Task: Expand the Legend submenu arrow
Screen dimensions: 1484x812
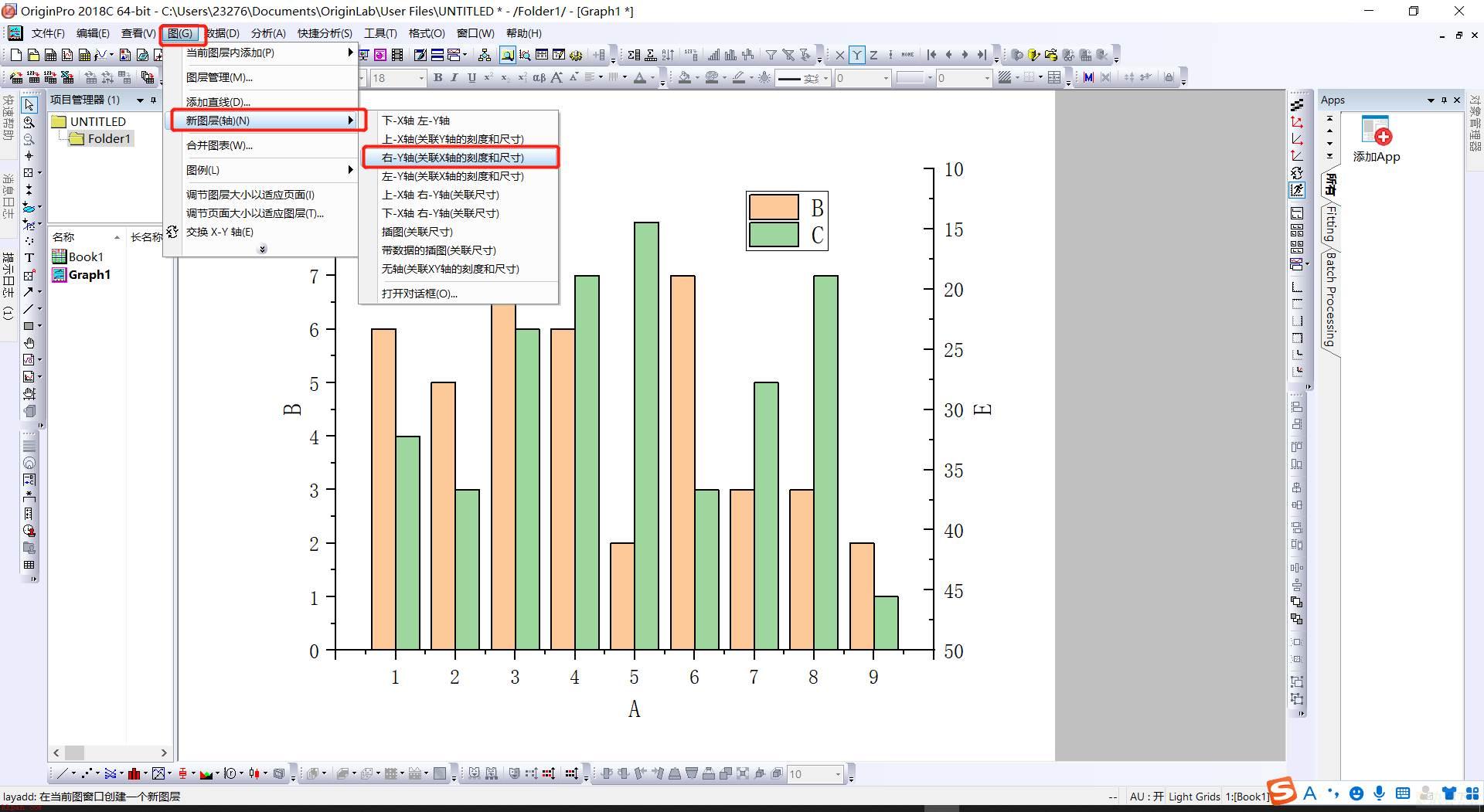Action: pyautogui.click(x=350, y=170)
